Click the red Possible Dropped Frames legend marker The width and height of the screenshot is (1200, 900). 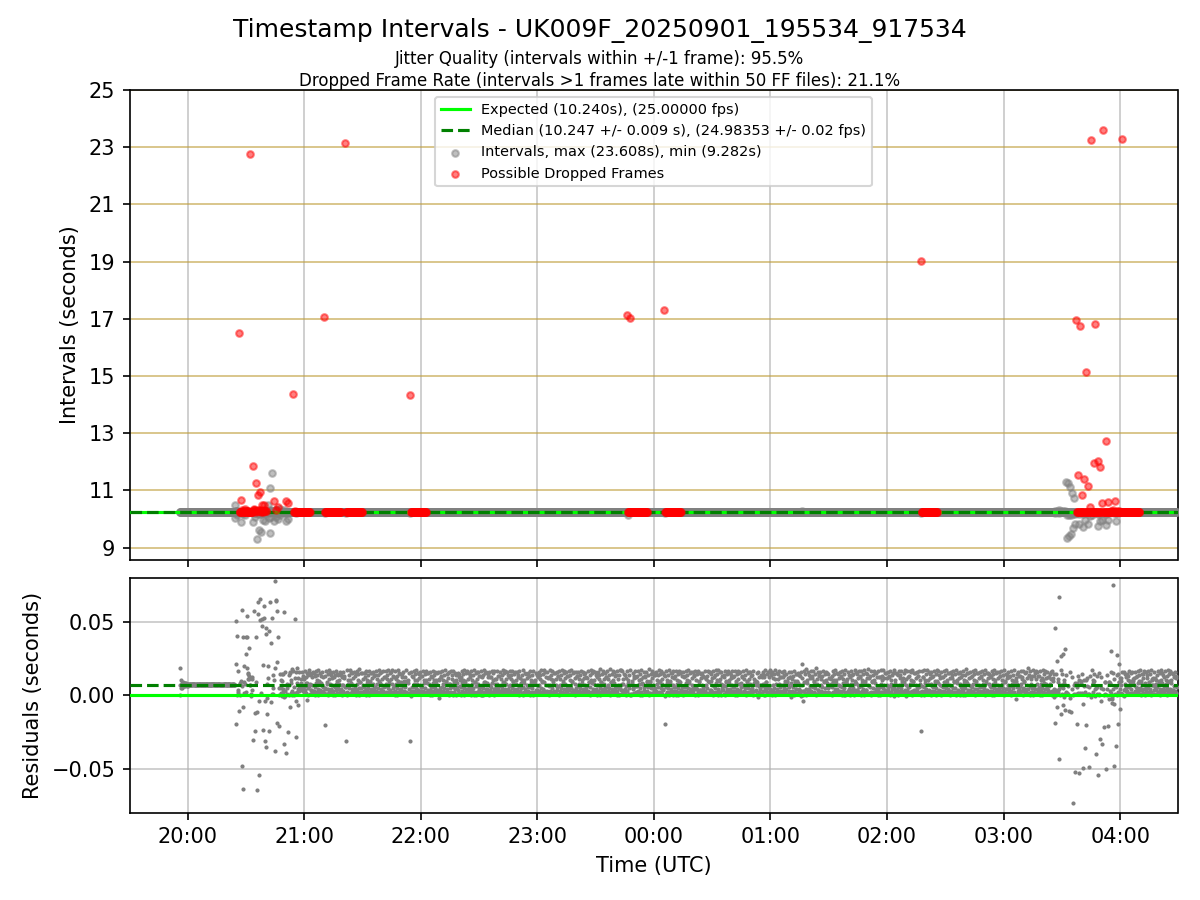point(456,174)
